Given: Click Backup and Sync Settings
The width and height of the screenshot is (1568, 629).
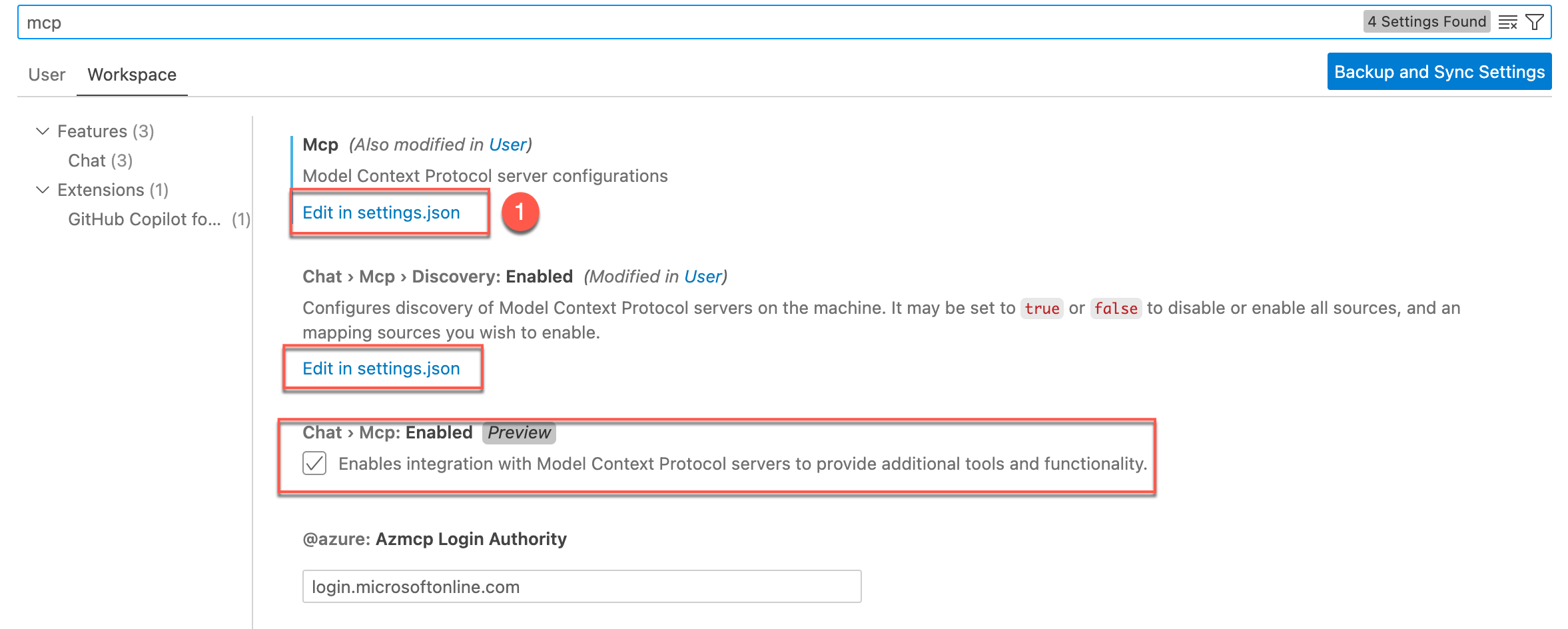Looking at the screenshot, I should click(x=1439, y=71).
